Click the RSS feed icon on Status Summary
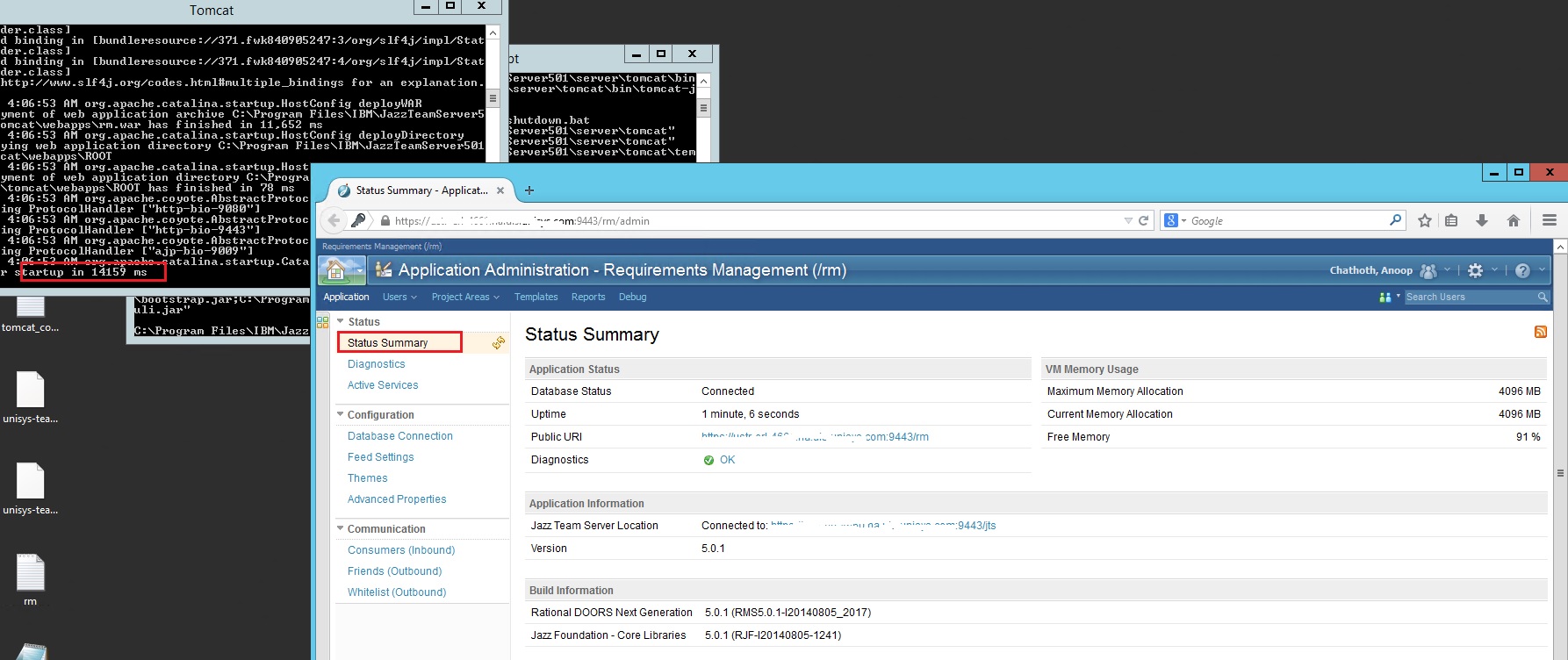The image size is (1568, 660). [1540, 332]
